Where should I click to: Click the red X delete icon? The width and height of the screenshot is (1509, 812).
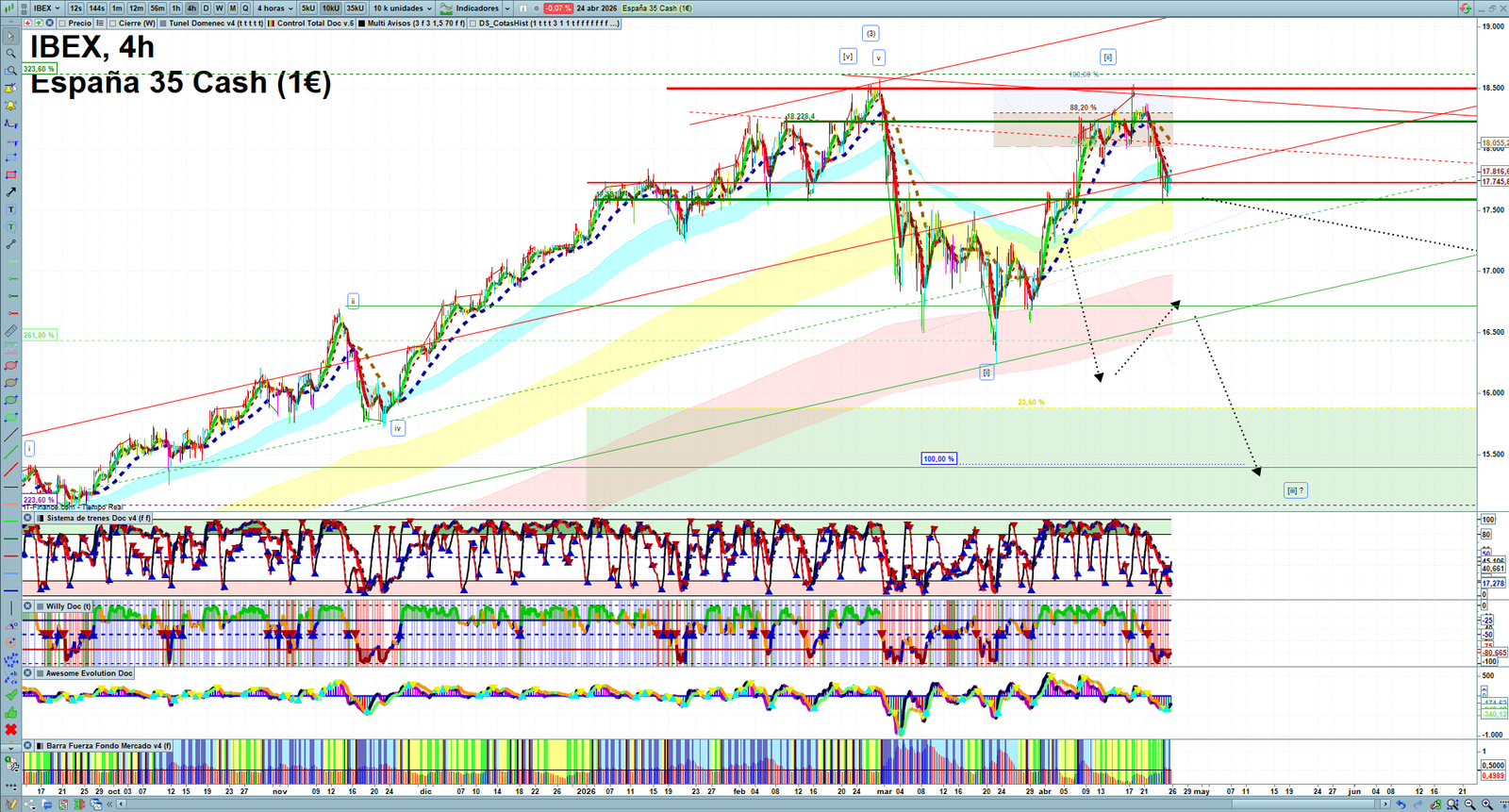pos(10,730)
